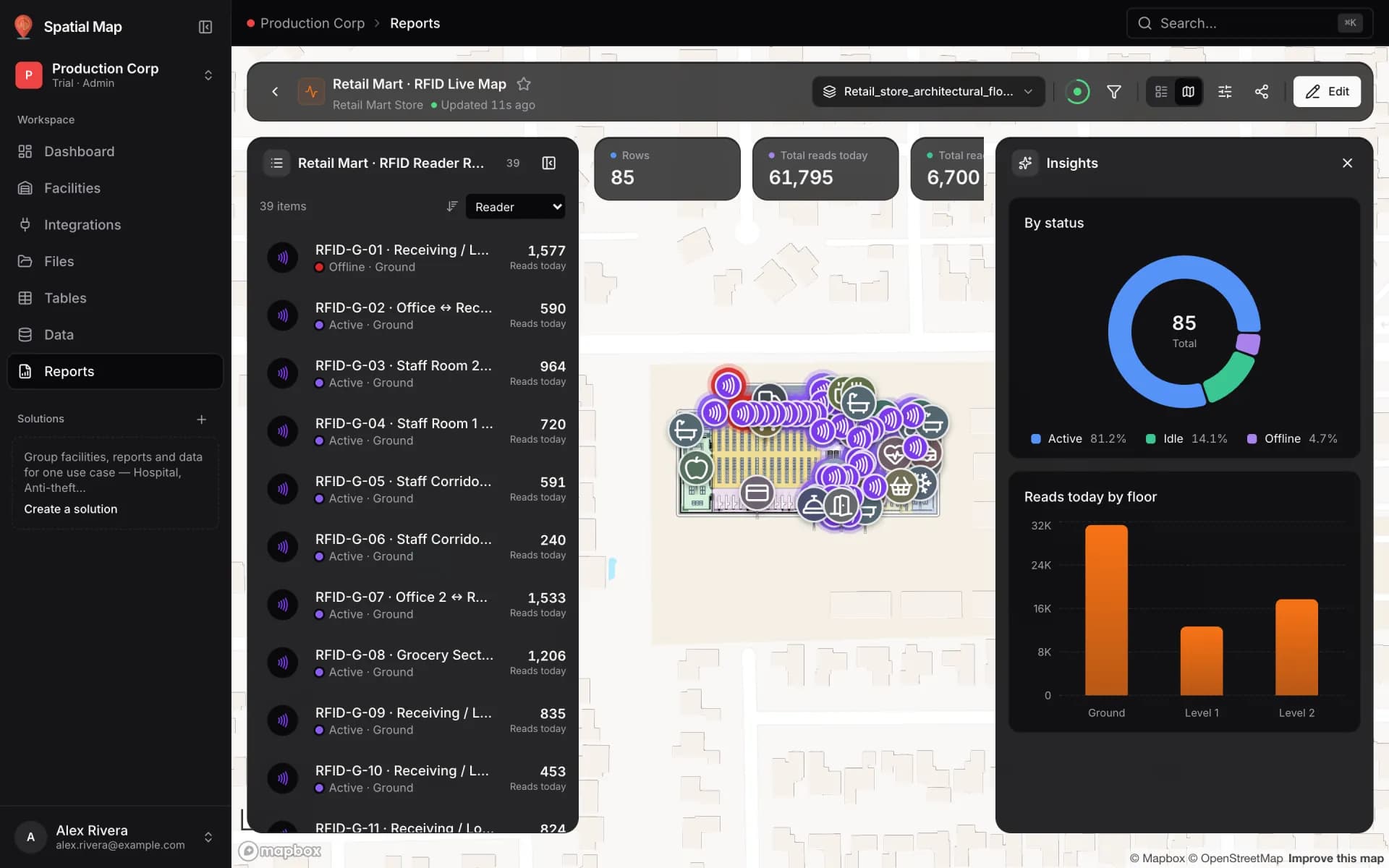Image resolution: width=1389 pixels, height=868 pixels.
Task: Expand the Alex Rivera account menu
Action: [208, 837]
